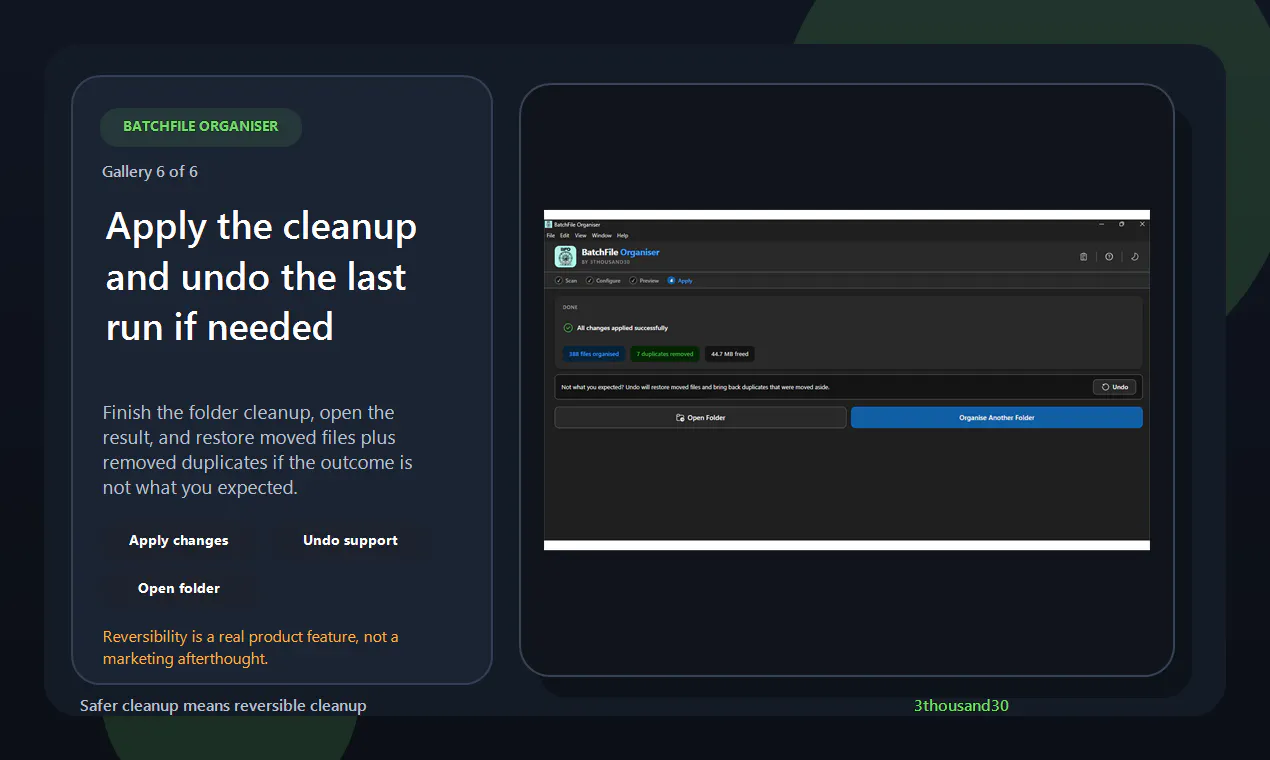
Task: Click the app screenshot thumbnail
Action: 847,380
